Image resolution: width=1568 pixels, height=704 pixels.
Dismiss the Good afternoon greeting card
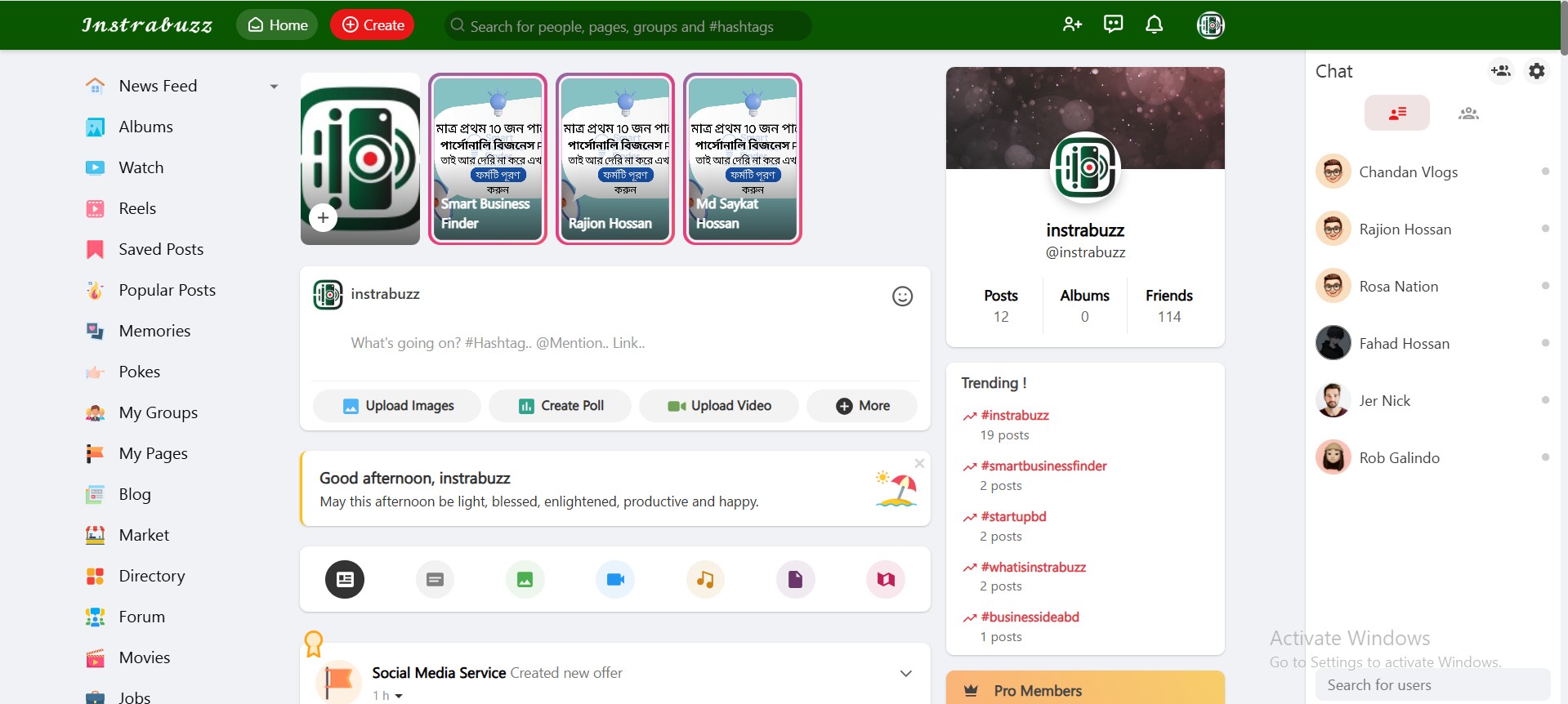919,463
